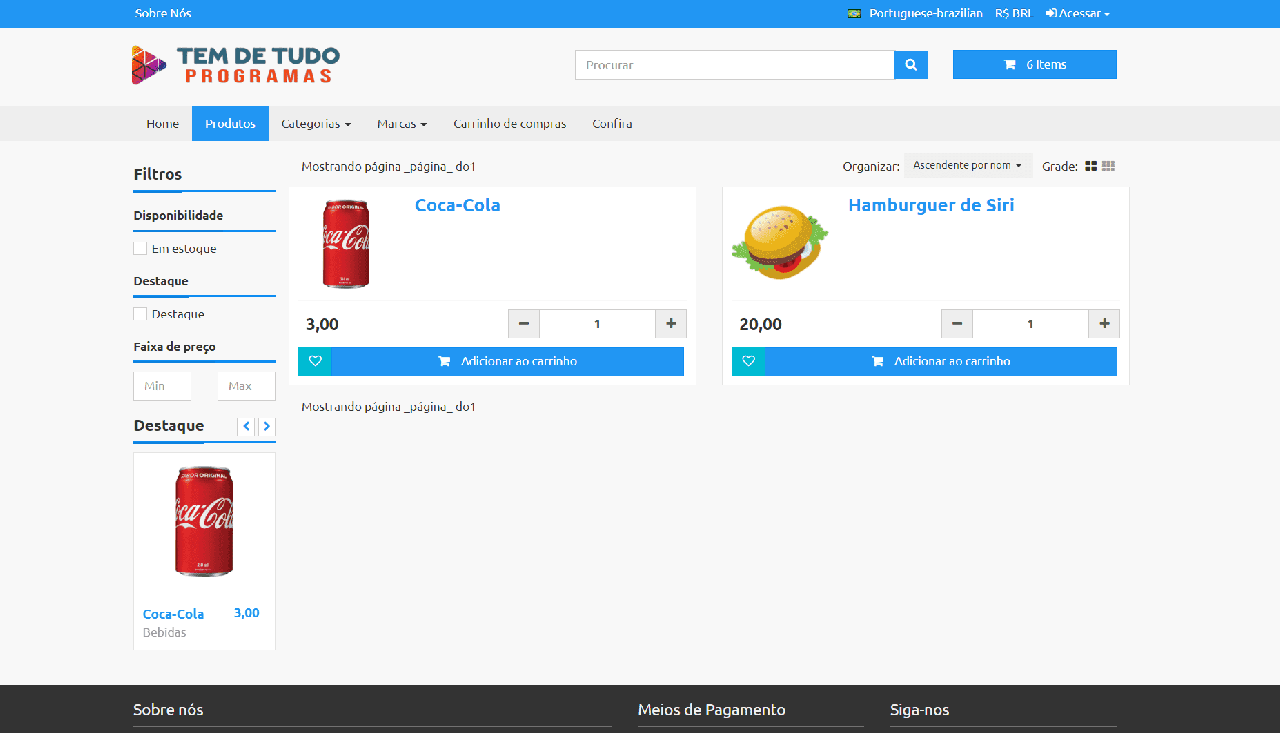Open the Ascendente por nome sort dropdown

(968, 165)
